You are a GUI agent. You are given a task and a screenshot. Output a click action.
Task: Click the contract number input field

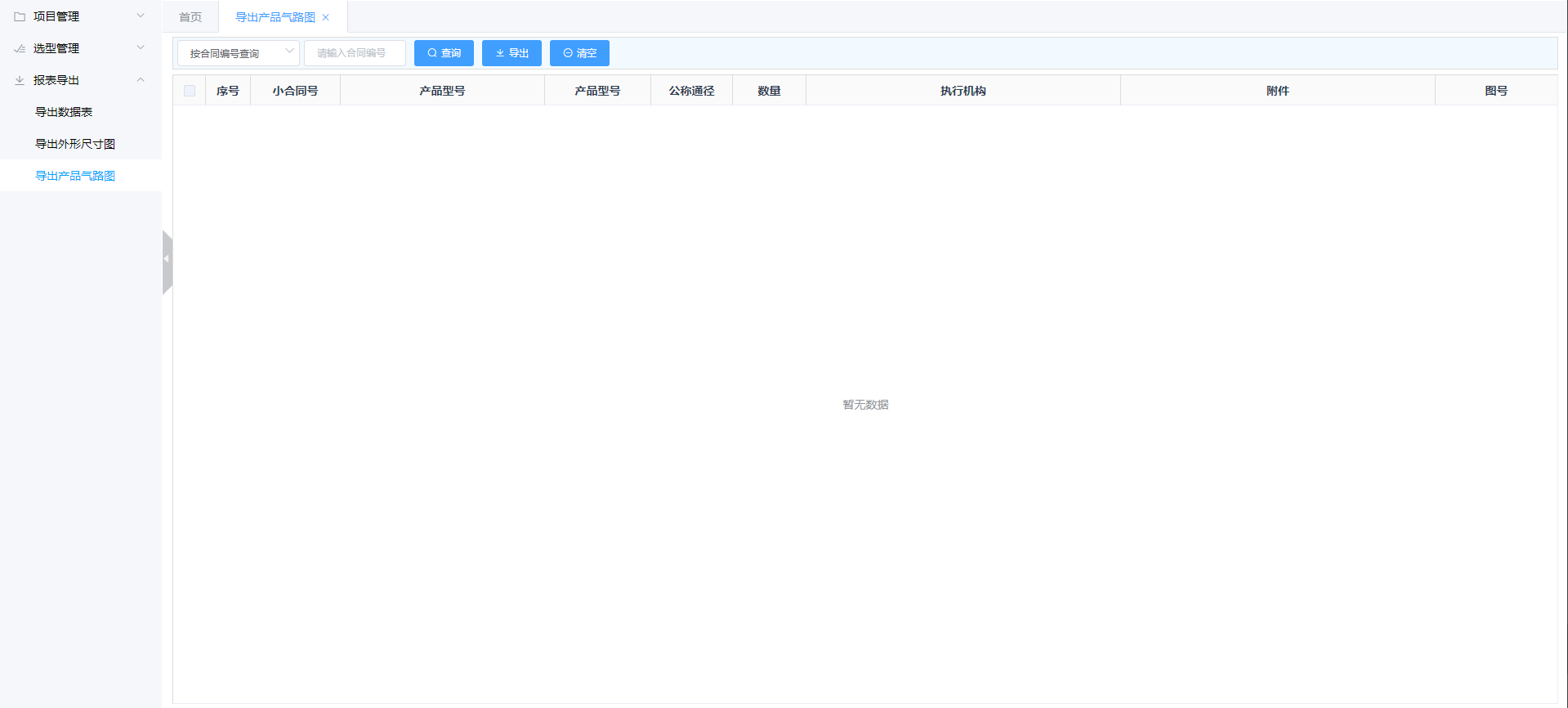coord(355,53)
